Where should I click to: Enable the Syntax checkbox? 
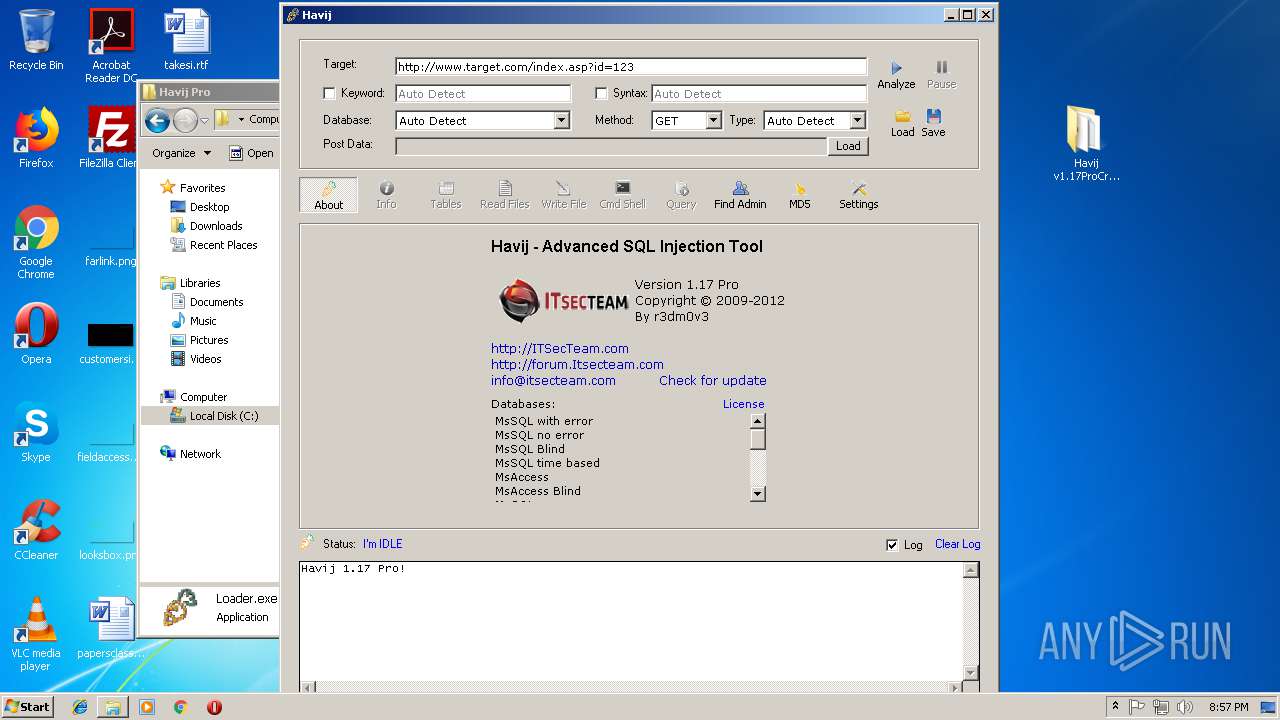601,93
